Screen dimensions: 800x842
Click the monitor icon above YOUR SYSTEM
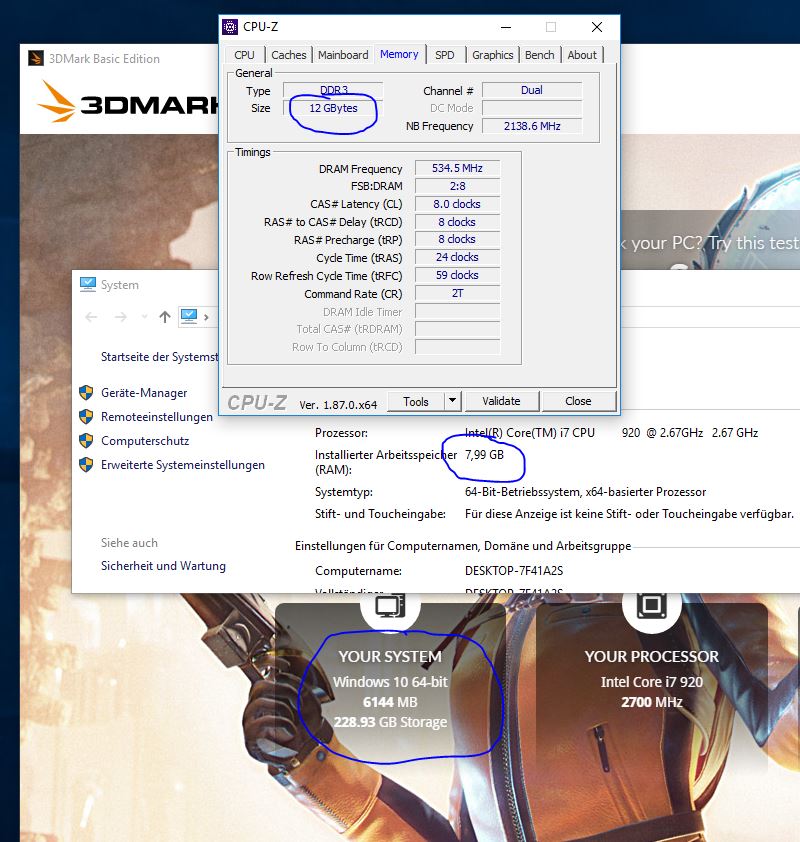(390, 607)
